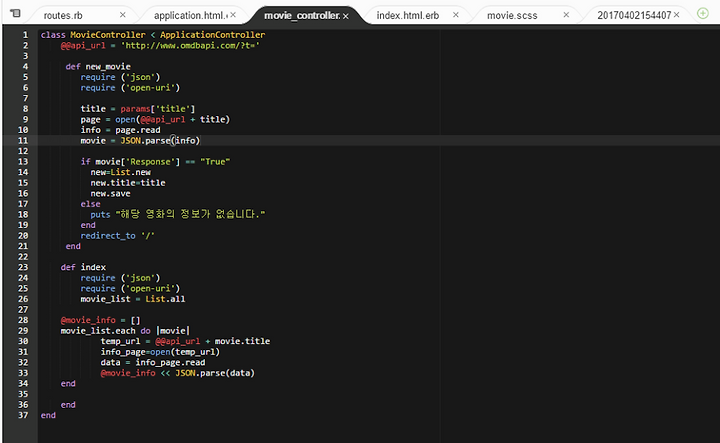
Task: Add a new tab with green plus icon
Action: (703, 14)
